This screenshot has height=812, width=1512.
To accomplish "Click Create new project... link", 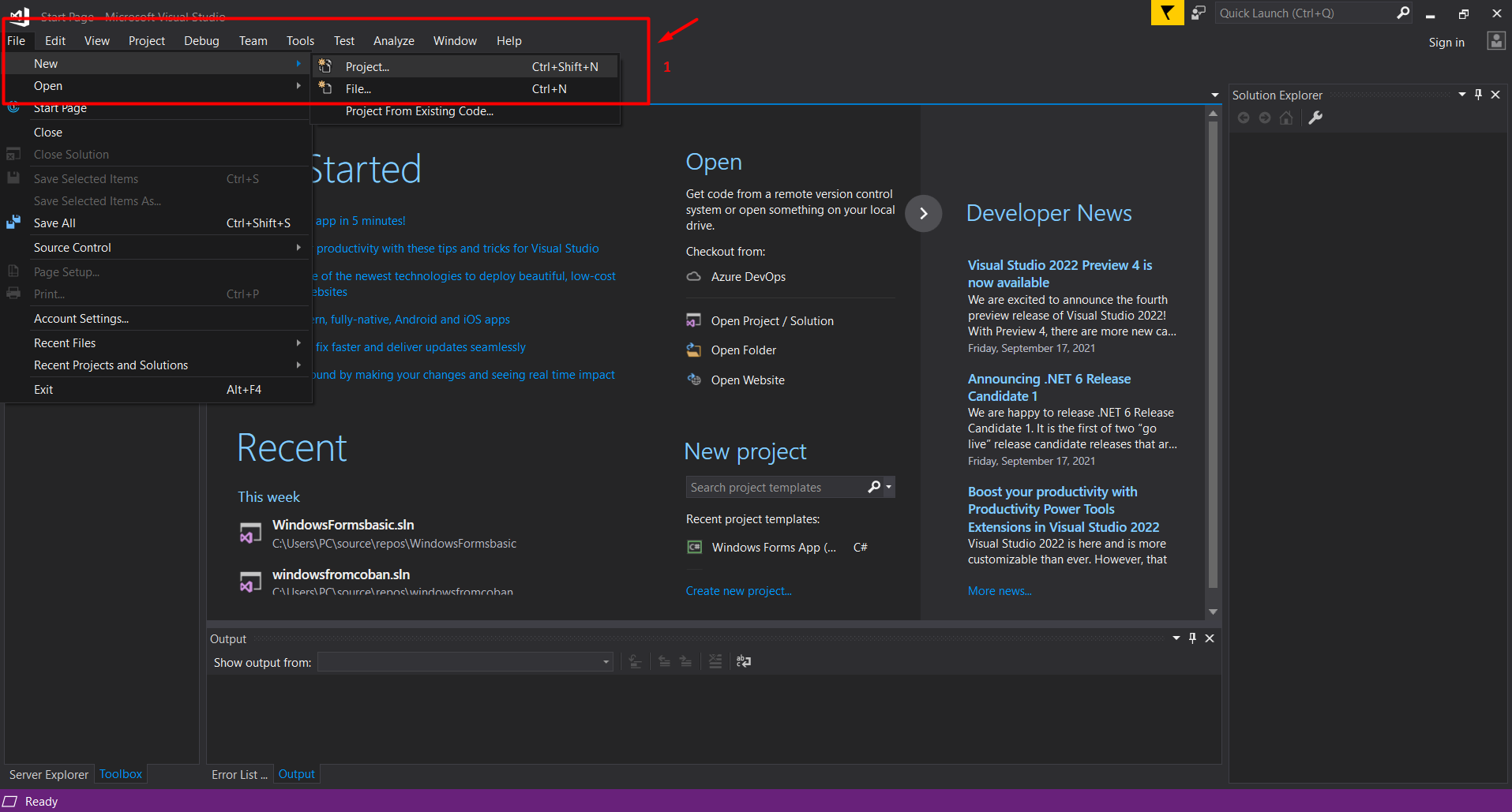I will (x=738, y=590).
